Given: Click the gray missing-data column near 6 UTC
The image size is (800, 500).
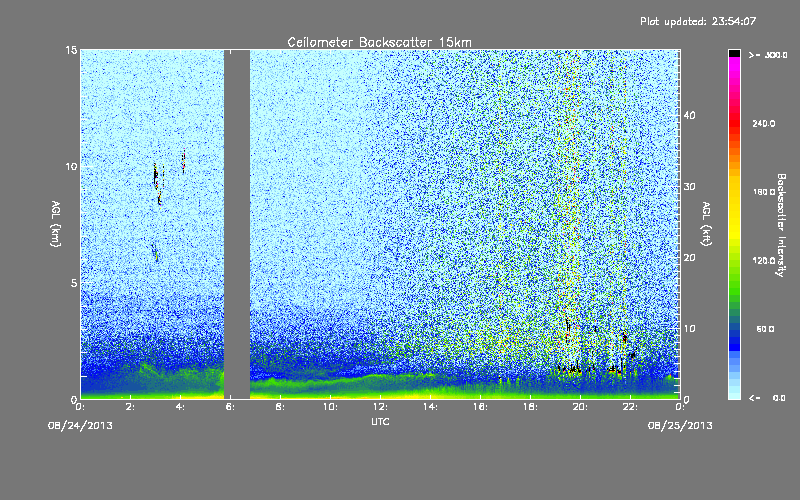Looking at the screenshot, I should (237, 224).
